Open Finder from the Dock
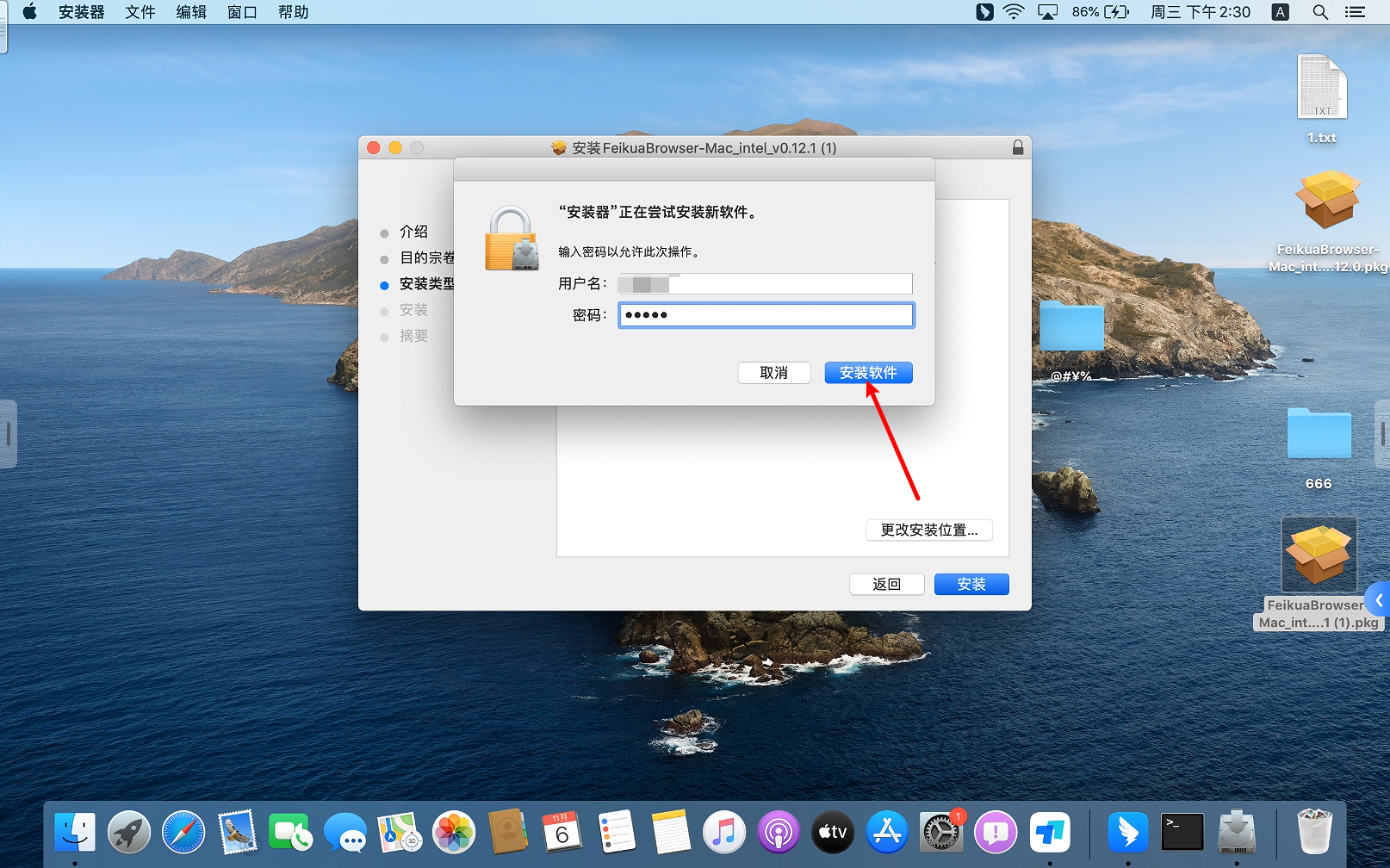Viewport: 1390px width, 868px height. pos(75,833)
